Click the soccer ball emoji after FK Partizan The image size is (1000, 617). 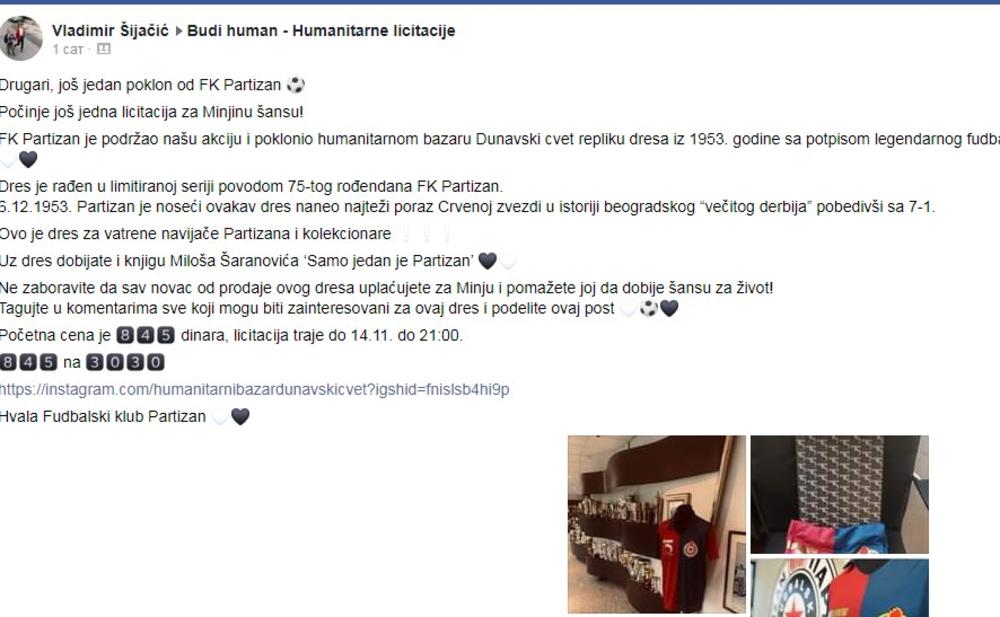point(295,85)
